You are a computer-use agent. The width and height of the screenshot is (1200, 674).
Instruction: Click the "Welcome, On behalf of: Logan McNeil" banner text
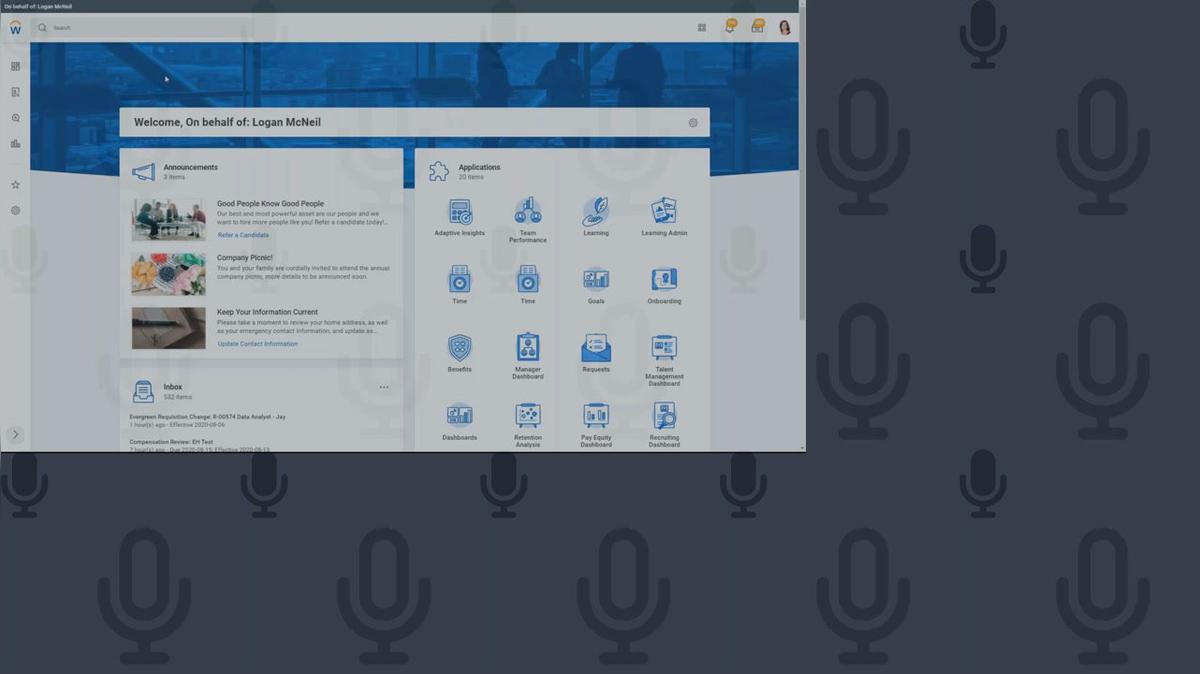pos(228,123)
